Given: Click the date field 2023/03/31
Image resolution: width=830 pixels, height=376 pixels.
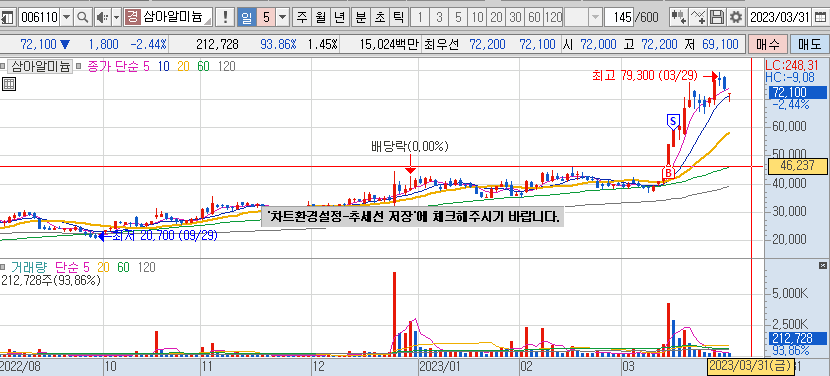Looking at the screenshot, I should (779, 17).
